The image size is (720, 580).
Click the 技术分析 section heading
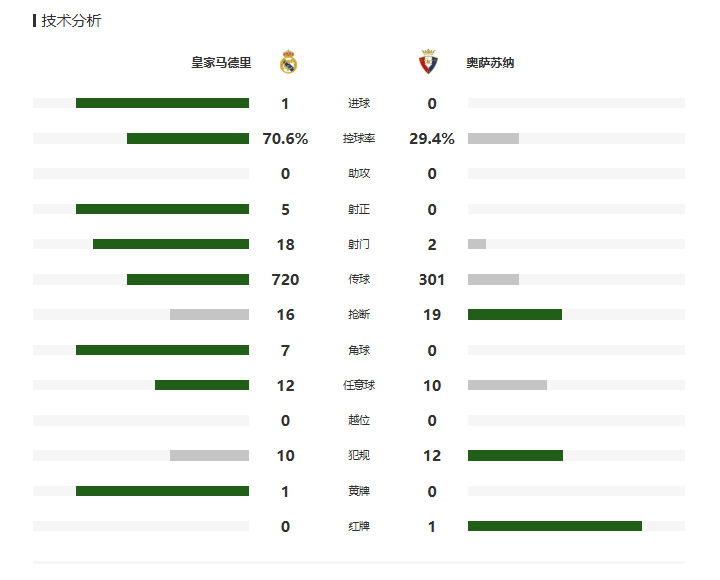(71, 21)
